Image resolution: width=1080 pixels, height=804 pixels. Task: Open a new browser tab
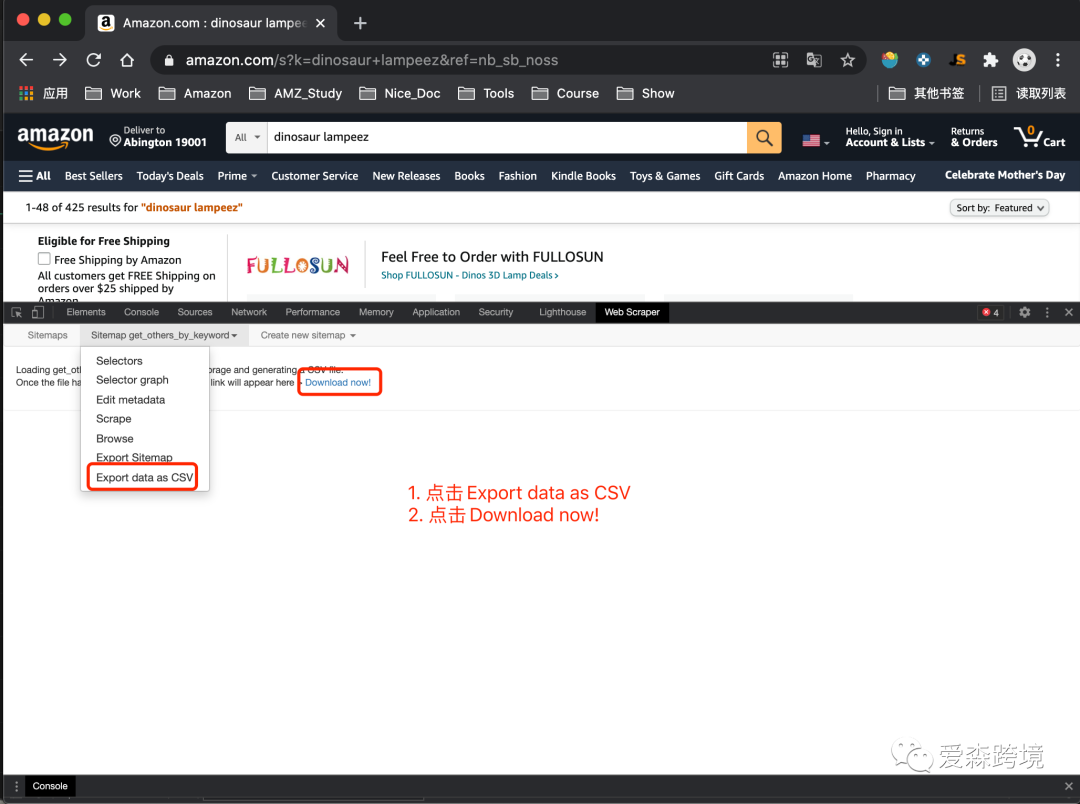360,23
